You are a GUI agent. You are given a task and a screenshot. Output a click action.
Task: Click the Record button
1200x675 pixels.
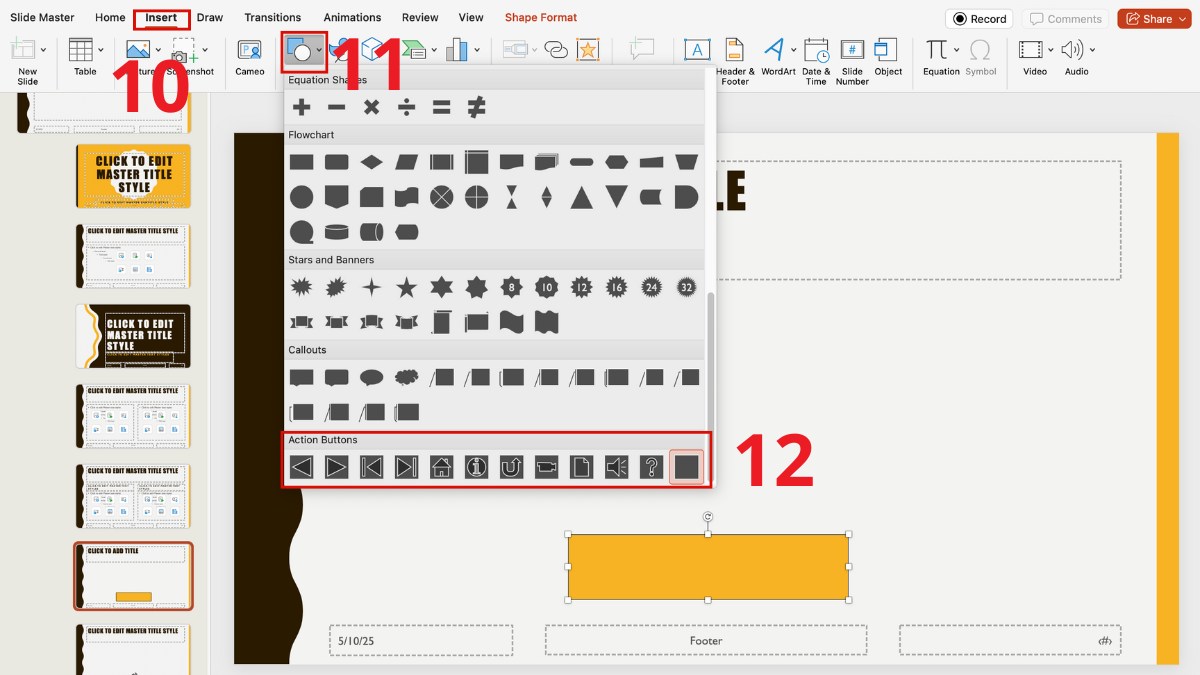click(979, 19)
